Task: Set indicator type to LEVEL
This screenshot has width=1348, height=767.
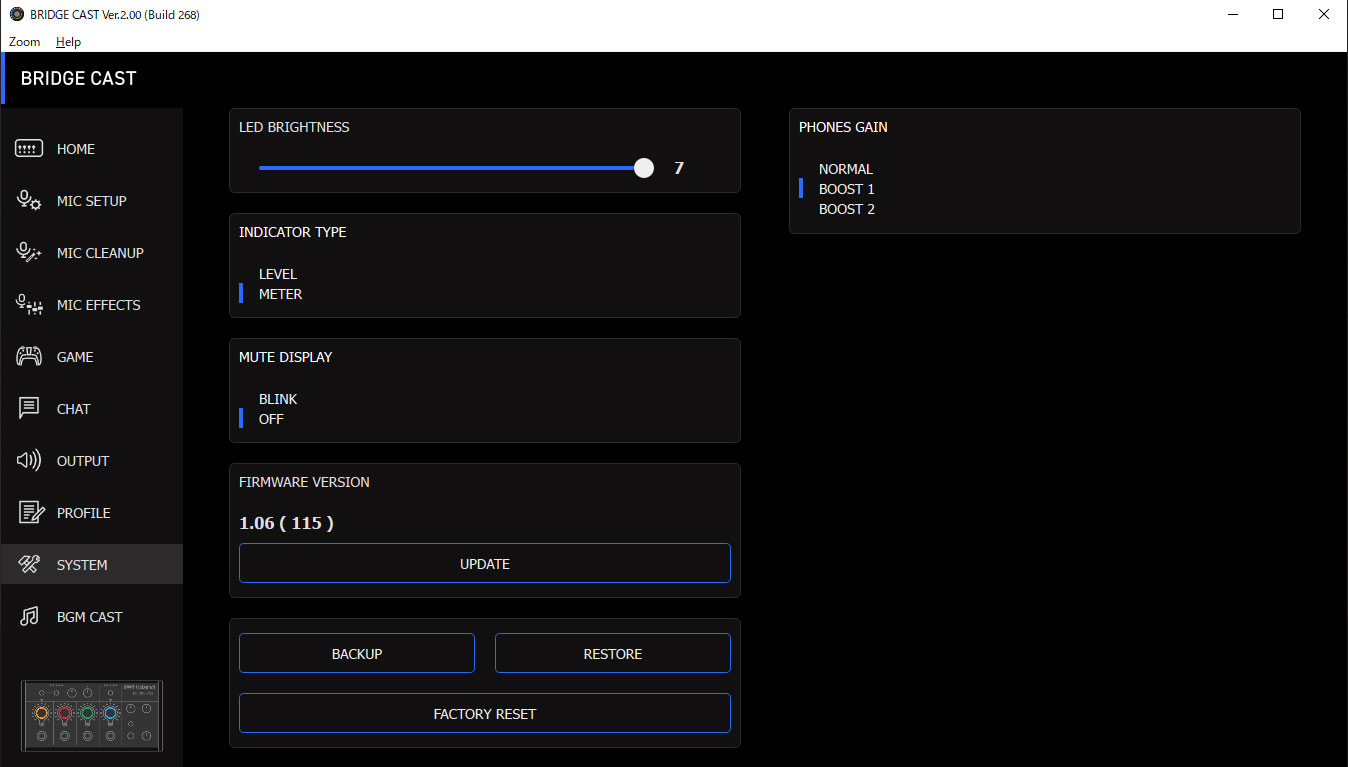Action: click(x=278, y=274)
